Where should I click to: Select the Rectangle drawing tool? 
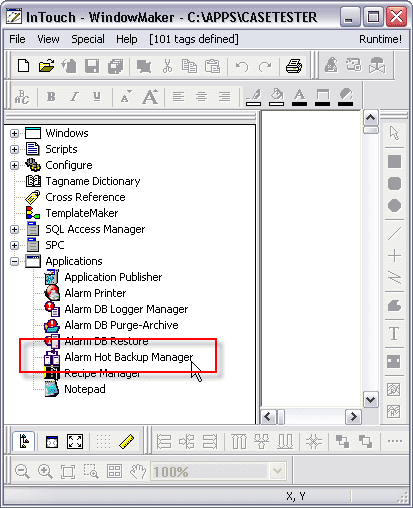[x=394, y=162]
